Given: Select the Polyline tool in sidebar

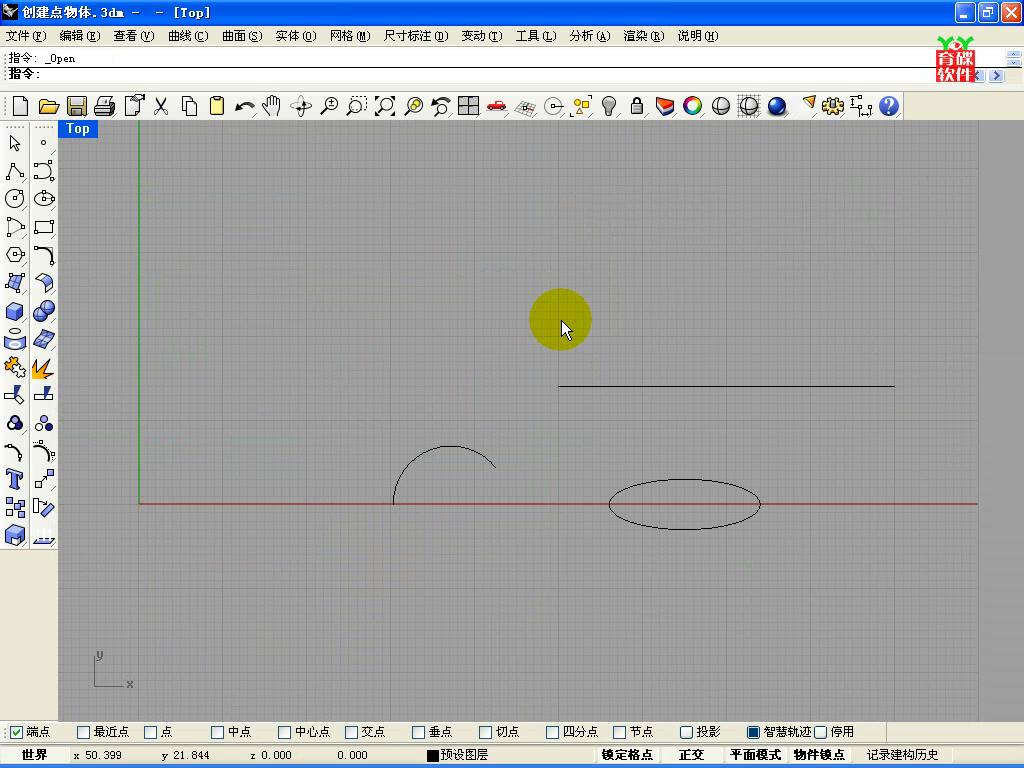Looking at the screenshot, I should [x=15, y=171].
